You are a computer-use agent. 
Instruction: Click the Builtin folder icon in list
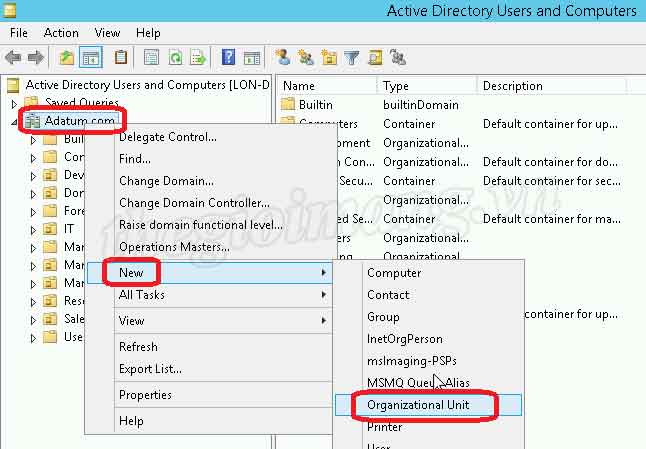288,104
